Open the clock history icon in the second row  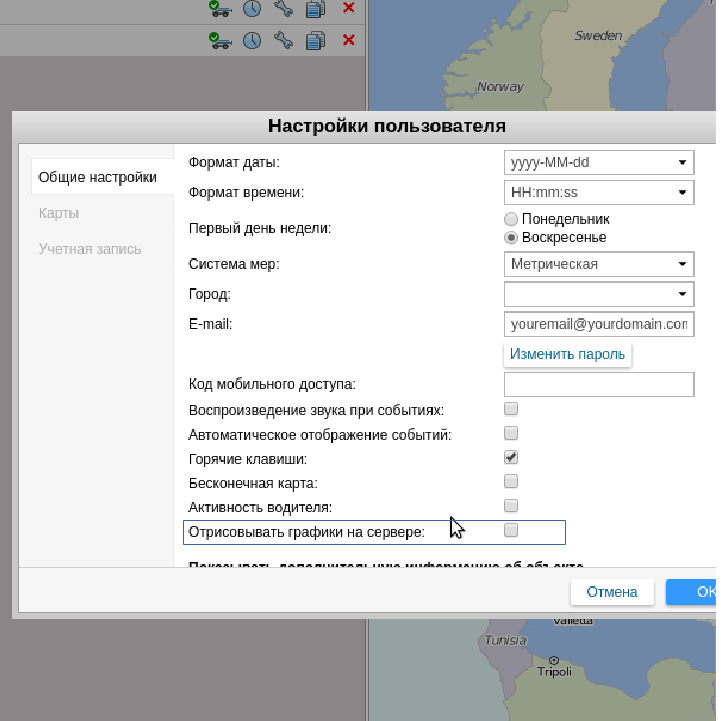click(x=252, y=40)
